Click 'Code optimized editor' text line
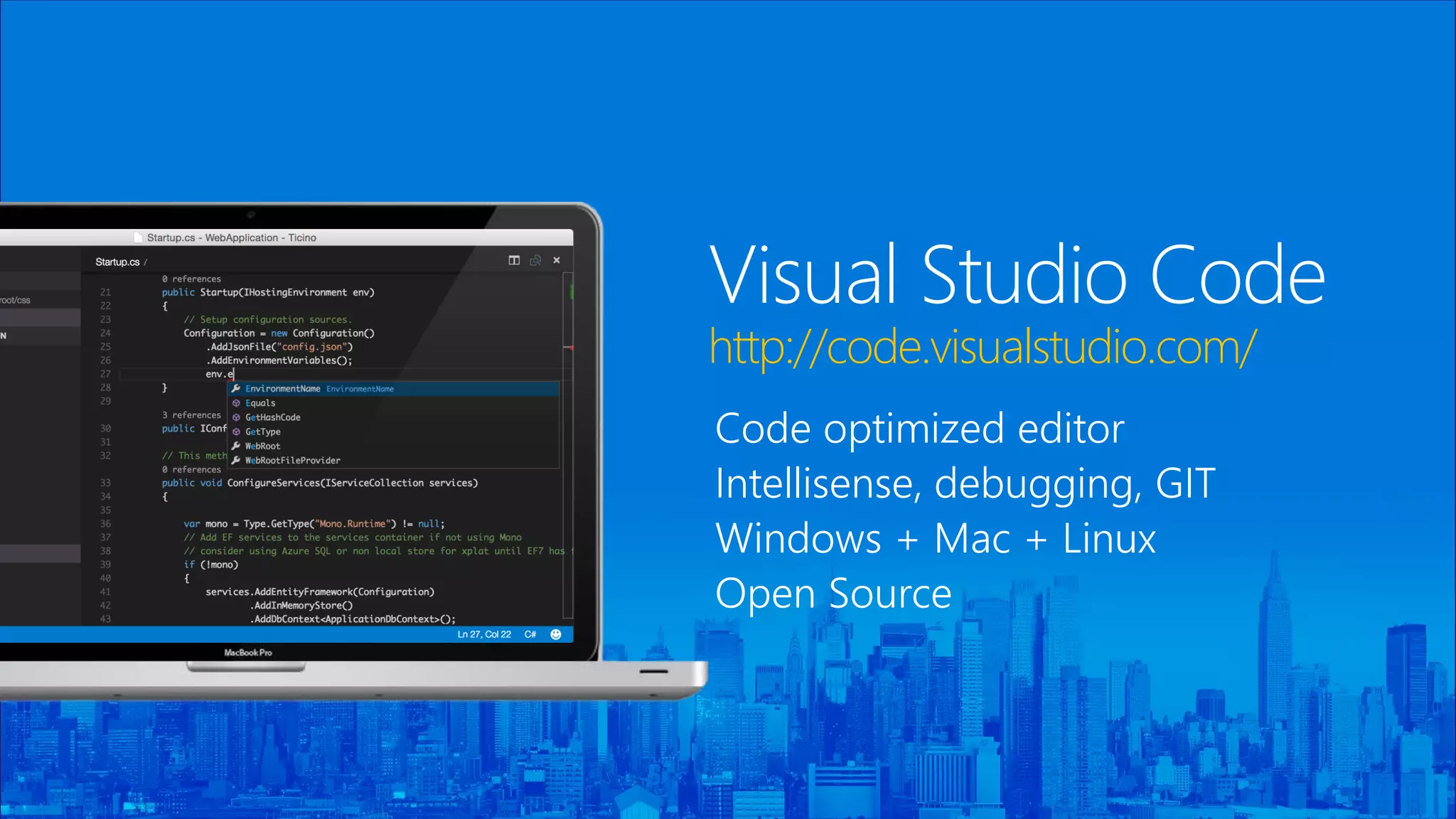The image size is (1456, 819). pos(920,429)
